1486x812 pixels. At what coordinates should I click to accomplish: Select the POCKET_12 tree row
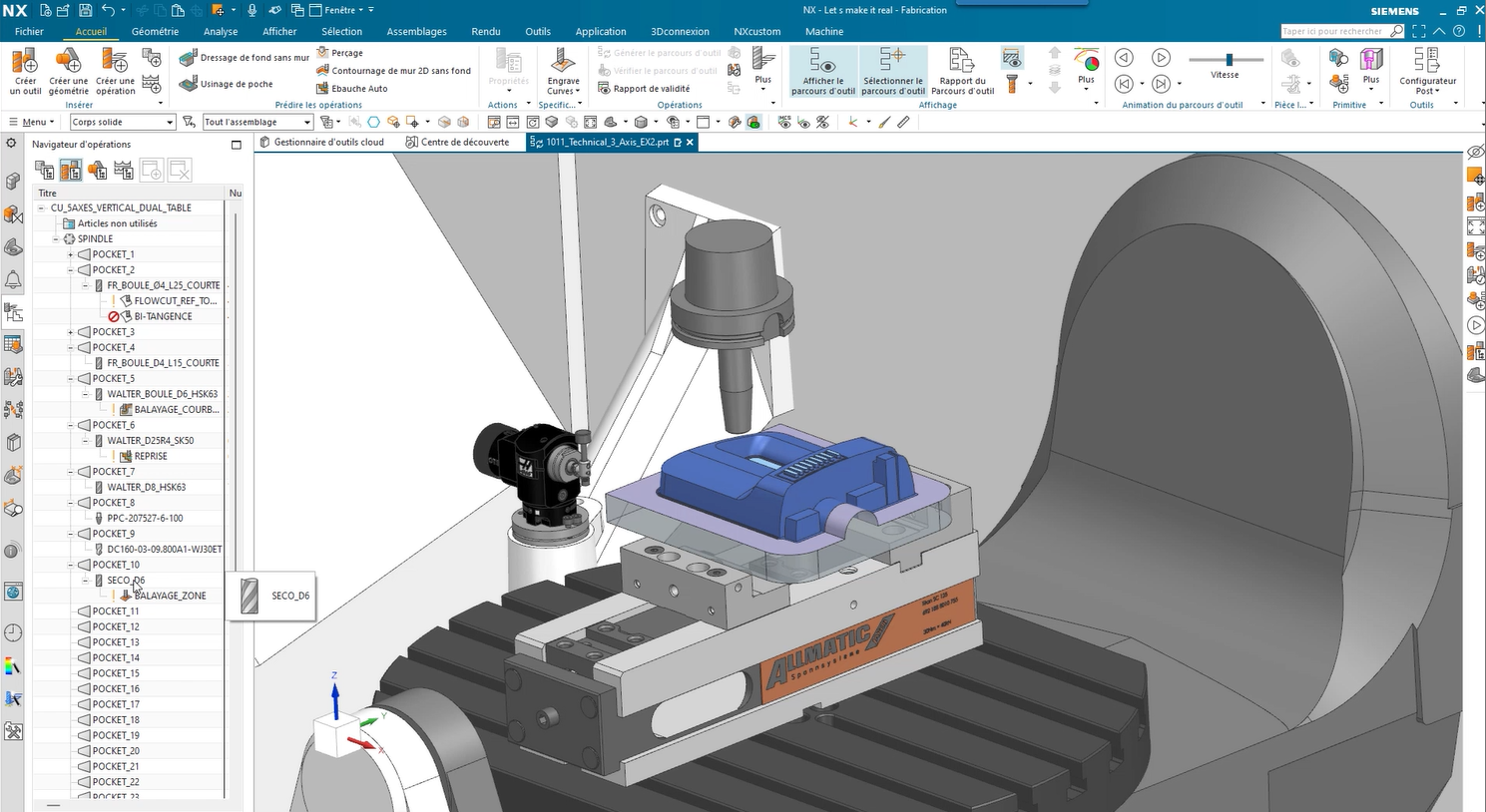pos(116,626)
